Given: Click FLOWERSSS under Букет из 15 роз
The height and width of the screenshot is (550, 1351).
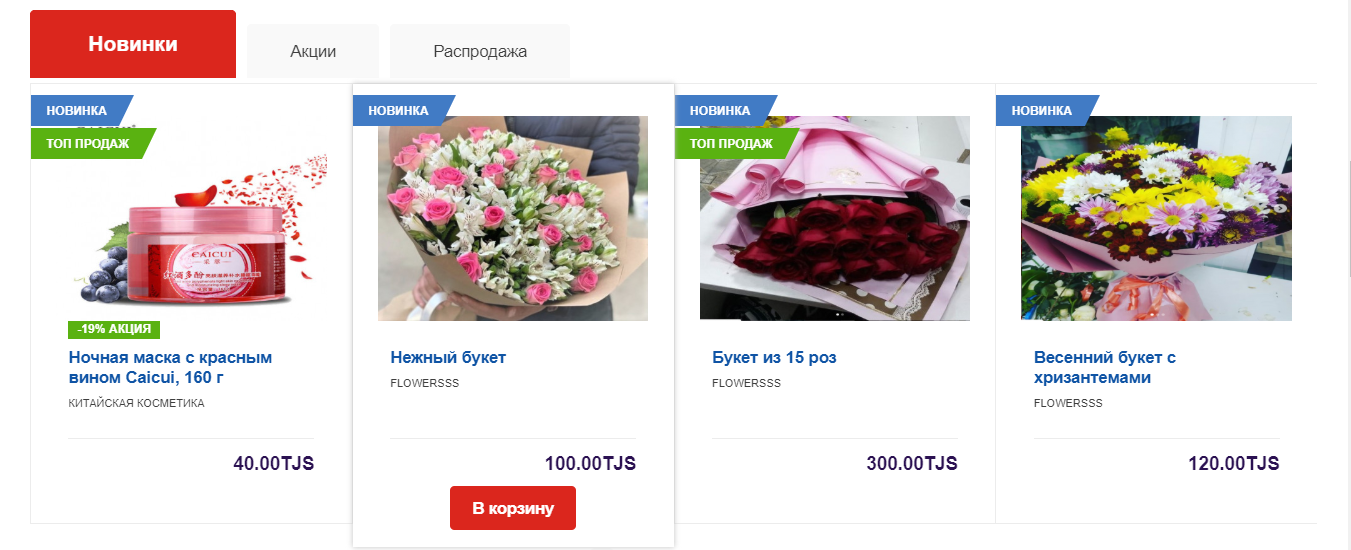Looking at the screenshot, I should 746,384.
